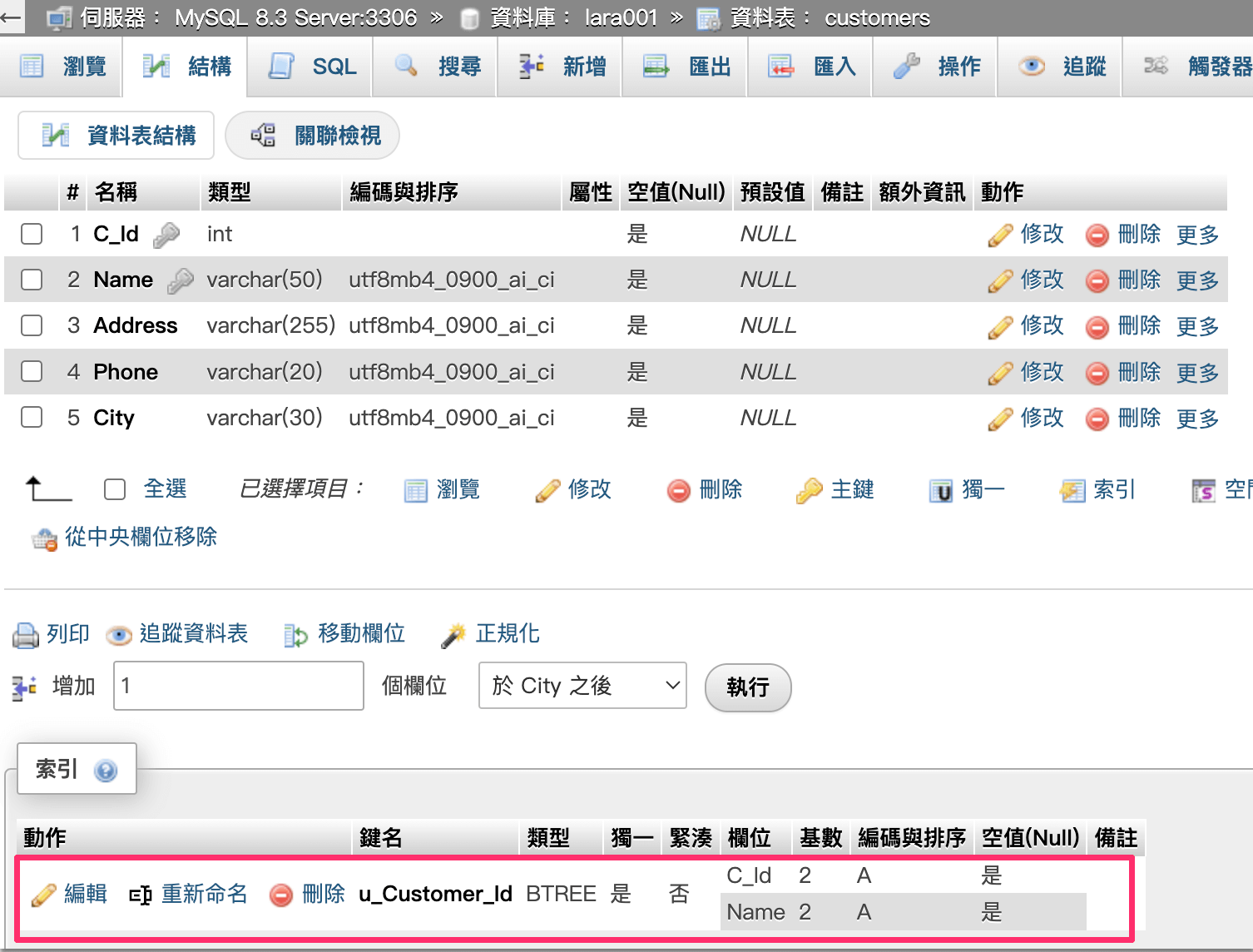
Task: Open 更多 menu for the C_Id row
Action: 1197,235
